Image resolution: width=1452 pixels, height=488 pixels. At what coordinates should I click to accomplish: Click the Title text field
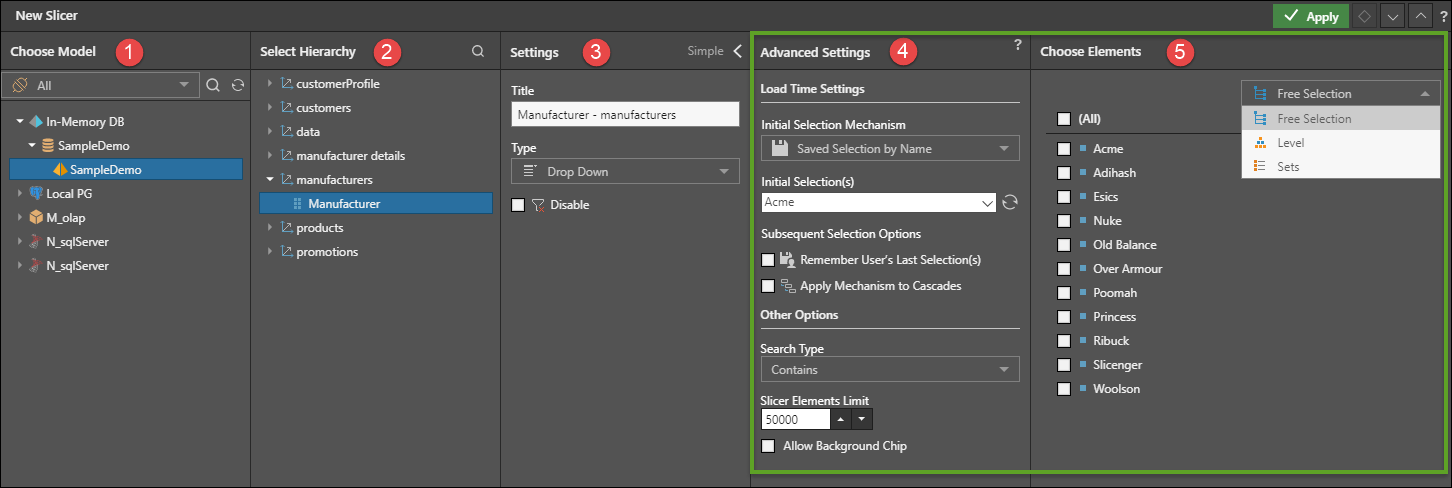tap(624, 115)
